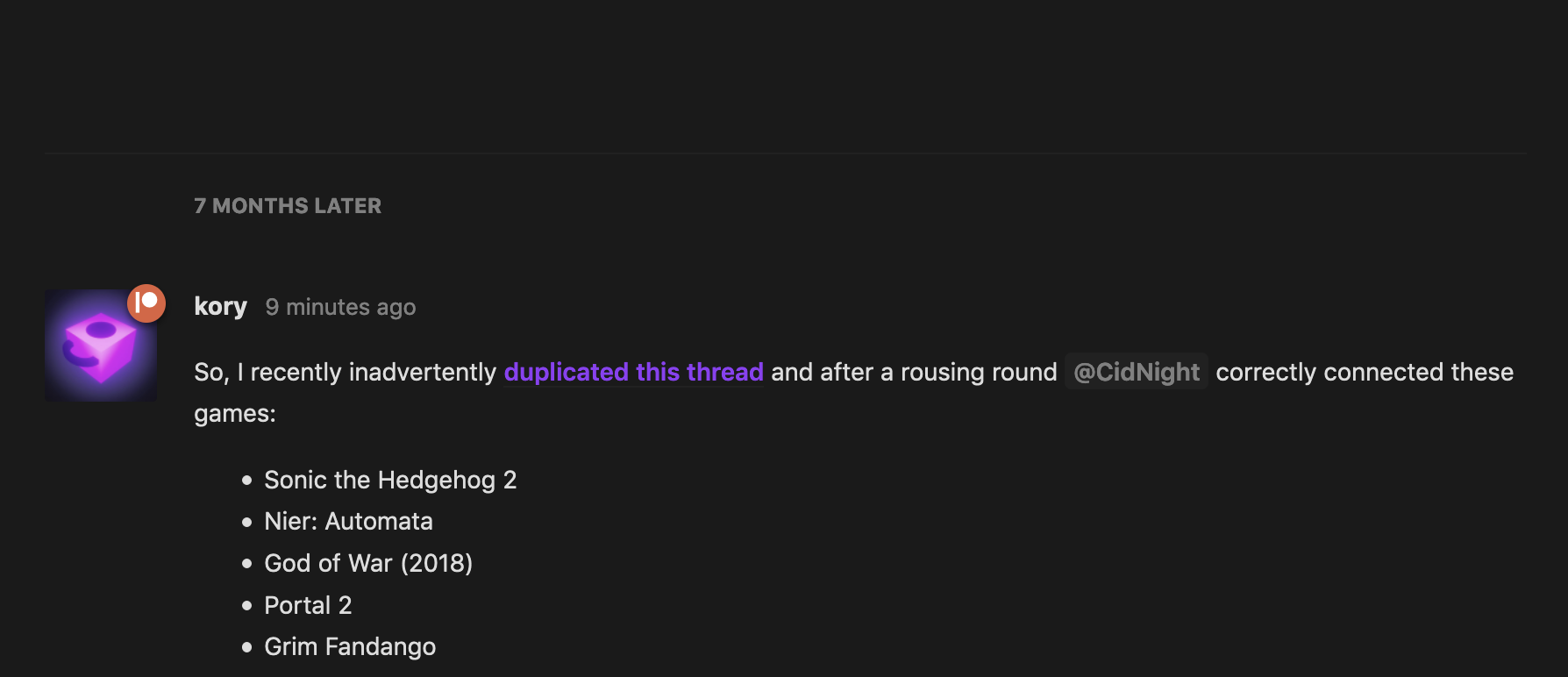Image resolution: width=1568 pixels, height=677 pixels.
Task: Click the bullet before Nier: Automata
Action: (x=247, y=522)
